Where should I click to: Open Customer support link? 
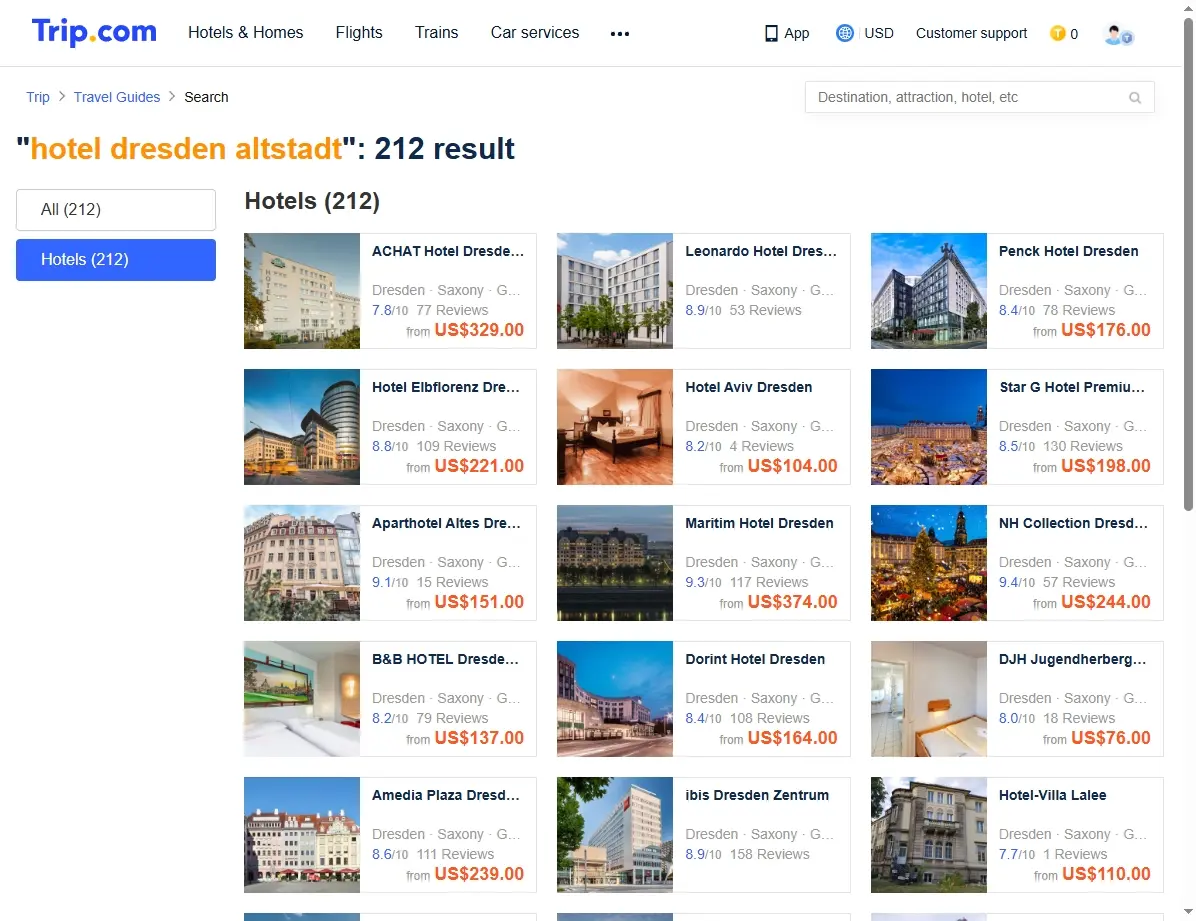click(x=971, y=33)
